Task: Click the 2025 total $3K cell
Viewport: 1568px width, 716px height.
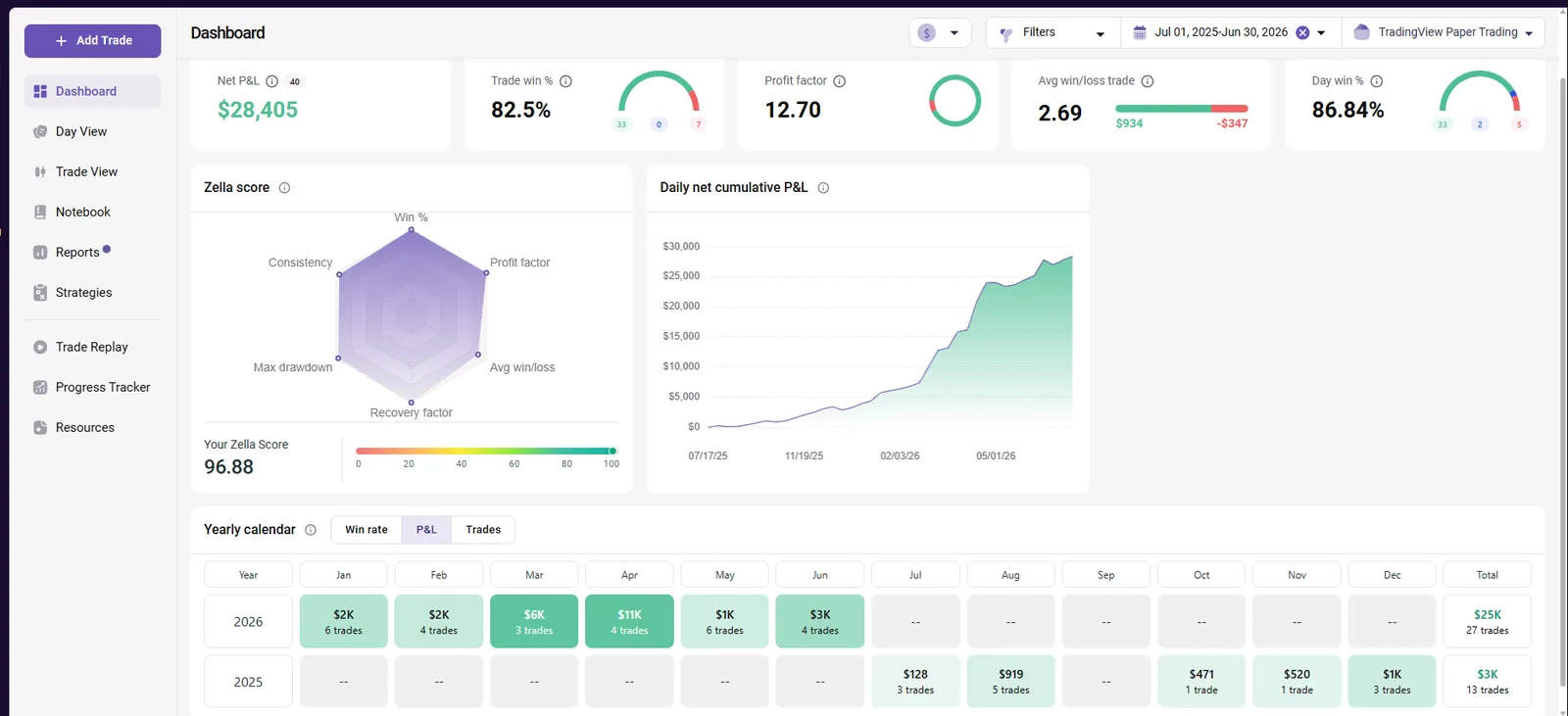Action: [x=1488, y=682]
